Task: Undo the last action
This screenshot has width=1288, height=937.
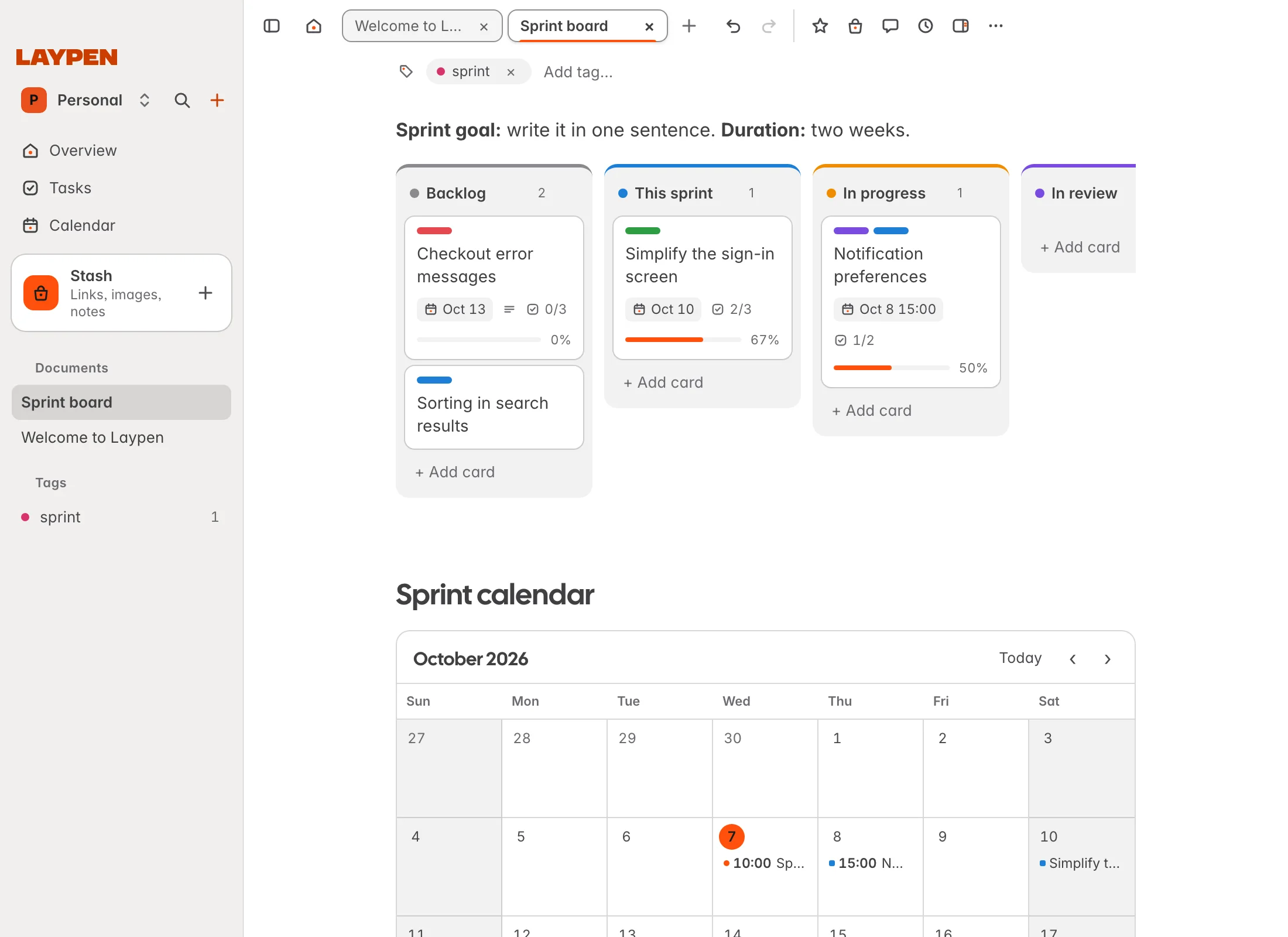Action: tap(733, 26)
